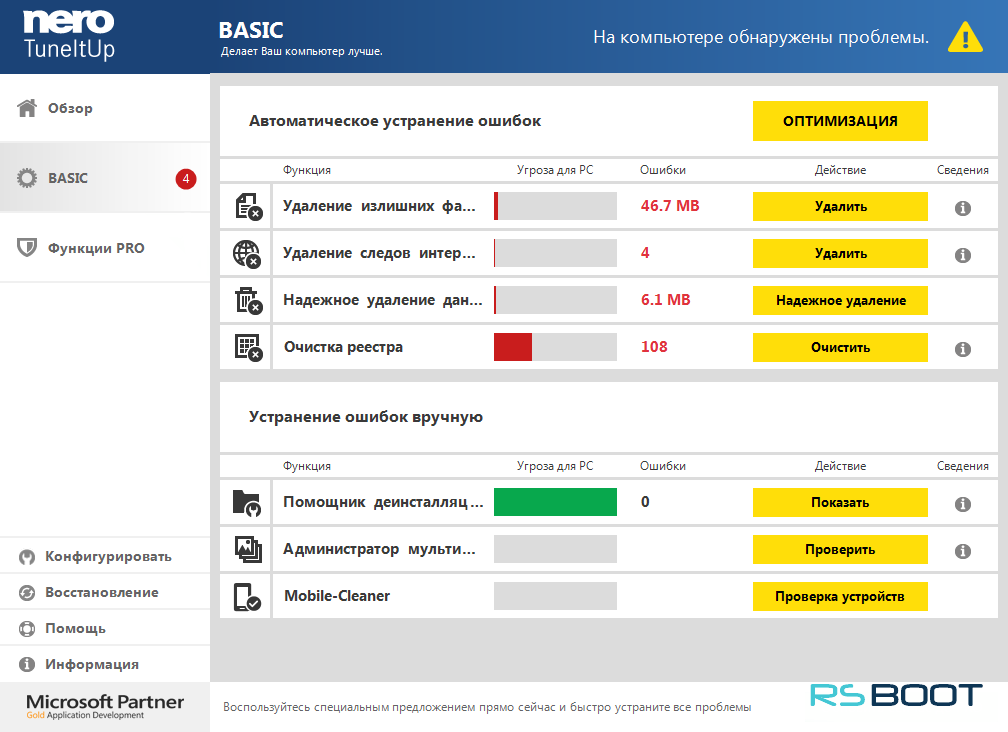This screenshot has height=732, width=1008.
Task: Click the ОПТИМИЗАЦИЯ button
Action: pos(840,121)
